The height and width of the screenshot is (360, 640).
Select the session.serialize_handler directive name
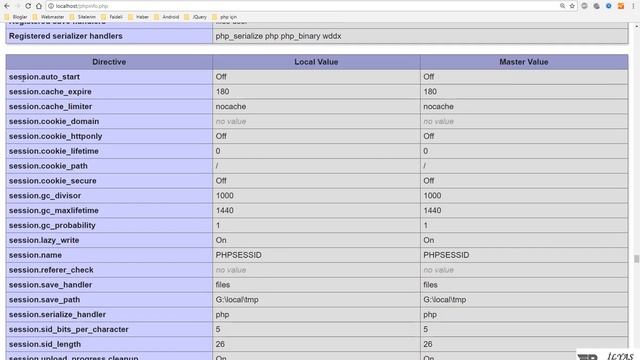tap(58, 315)
